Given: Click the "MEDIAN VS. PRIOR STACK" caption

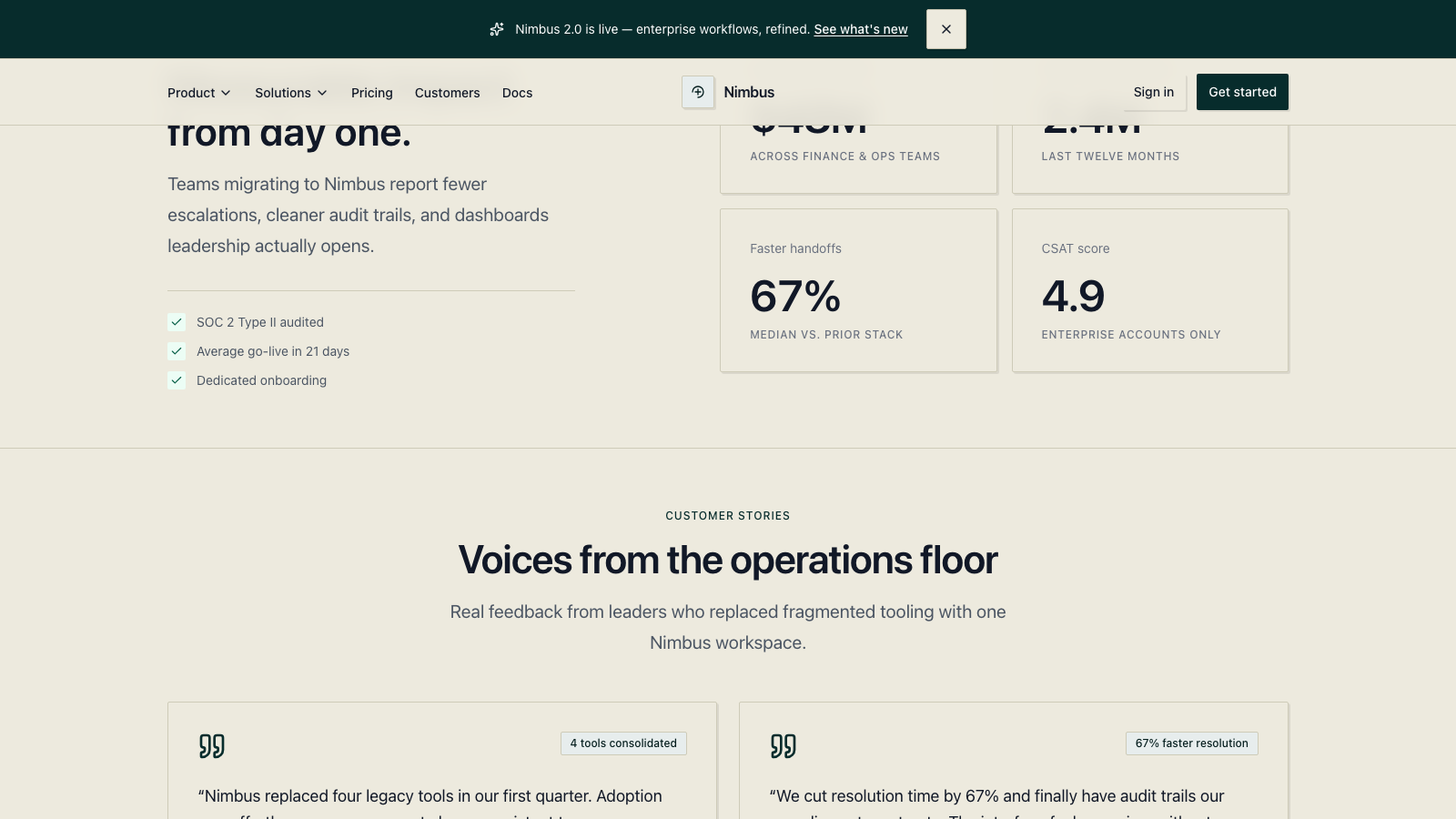Looking at the screenshot, I should point(826,335).
